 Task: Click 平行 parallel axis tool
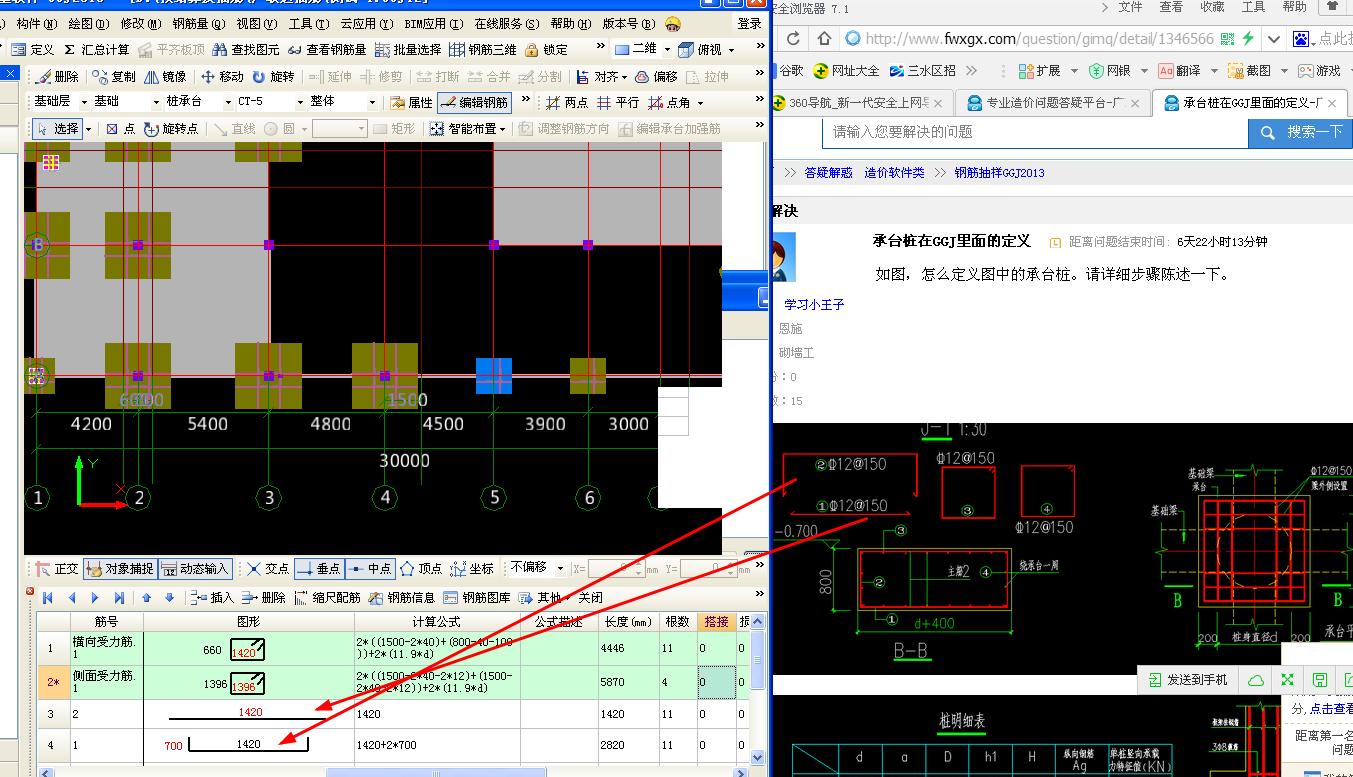point(618,102)
